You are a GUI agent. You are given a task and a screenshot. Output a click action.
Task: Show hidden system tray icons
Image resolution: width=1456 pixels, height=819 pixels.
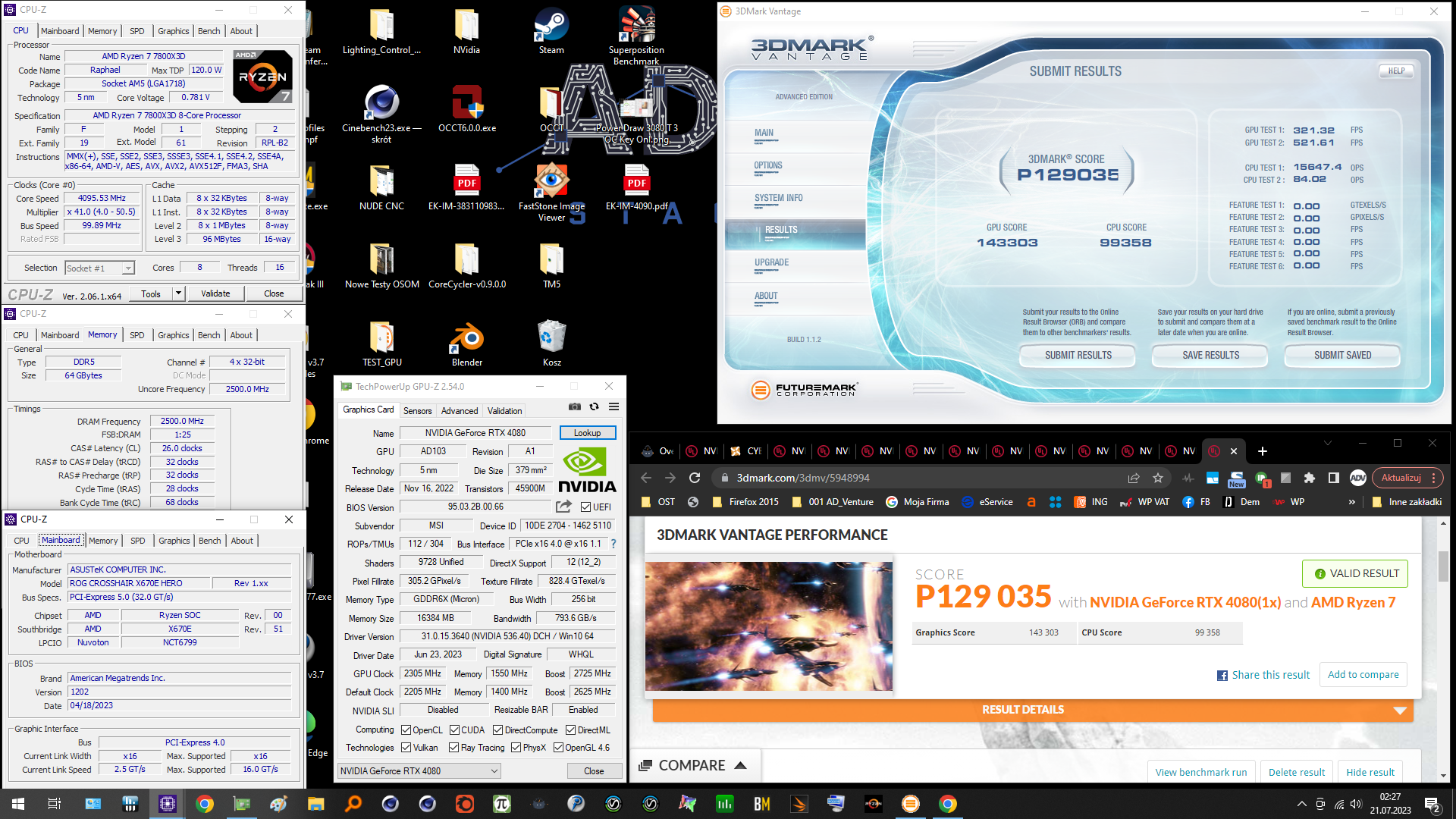click(1301, 804)
